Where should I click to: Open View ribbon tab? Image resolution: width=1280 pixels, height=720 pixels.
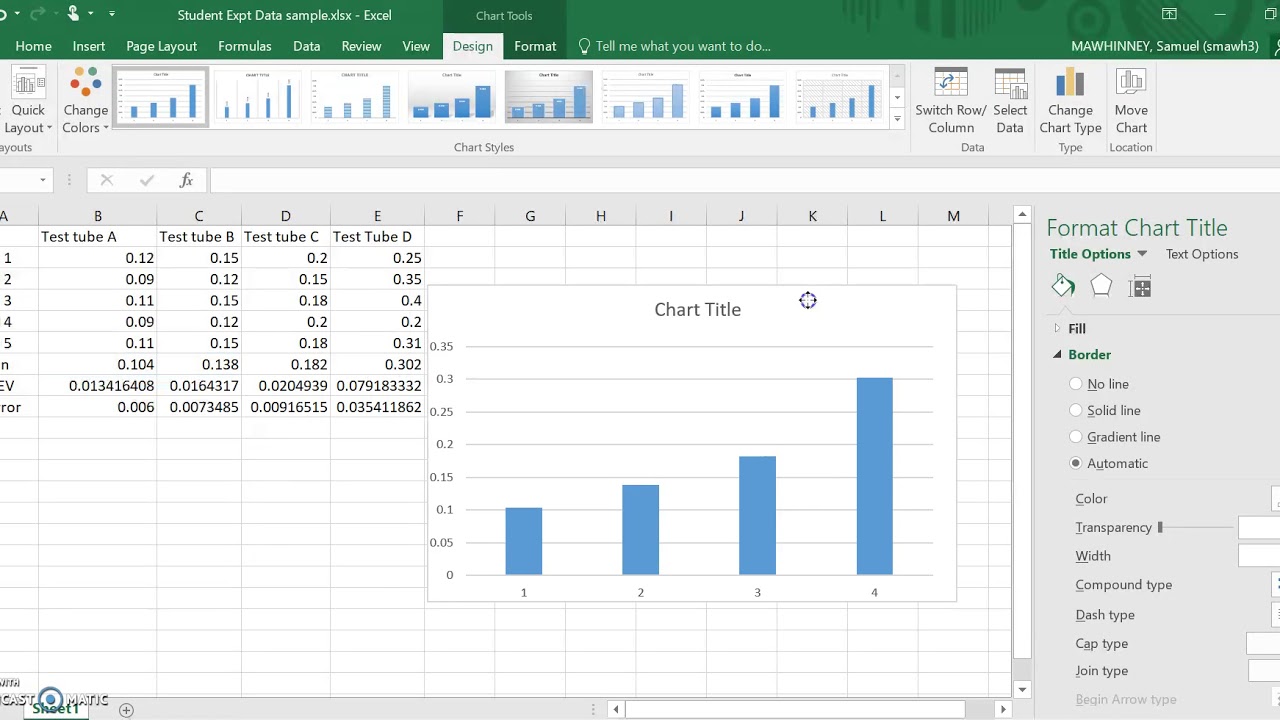tap(416, 46)
